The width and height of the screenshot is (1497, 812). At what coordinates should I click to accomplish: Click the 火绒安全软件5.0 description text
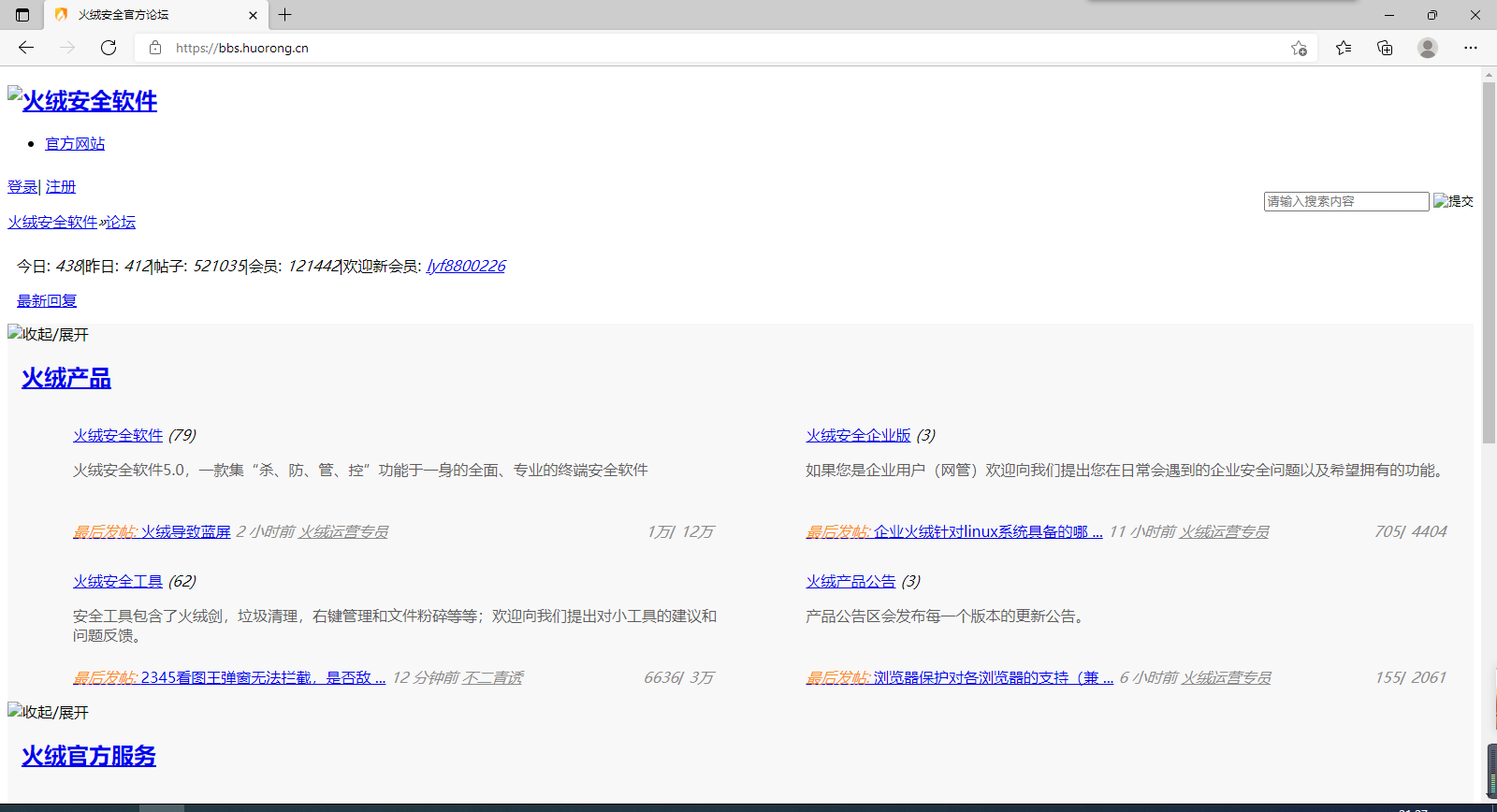[x=360, y=470]
